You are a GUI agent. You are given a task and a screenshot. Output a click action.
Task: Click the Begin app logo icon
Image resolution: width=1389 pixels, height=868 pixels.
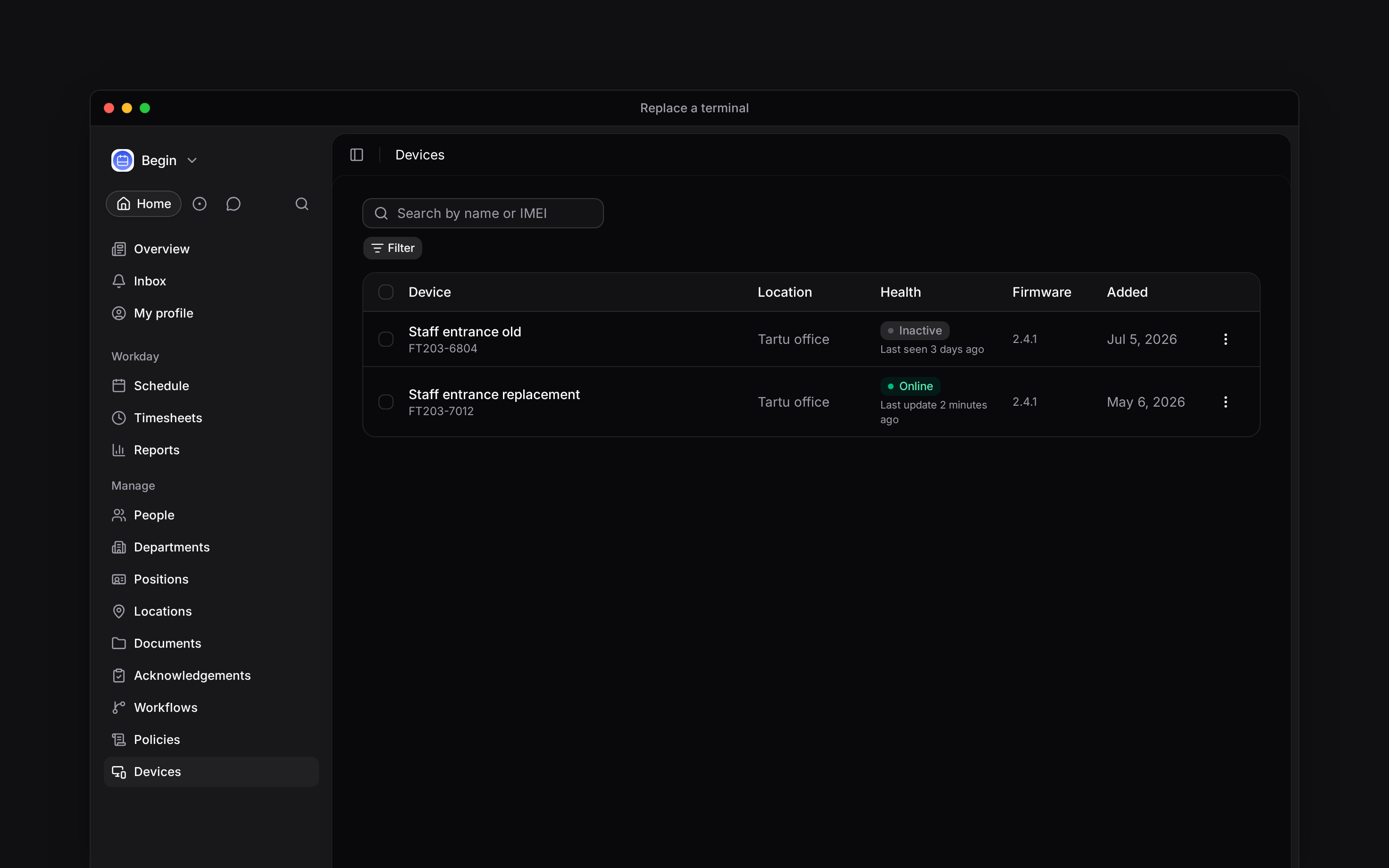[x=122, y=160]
